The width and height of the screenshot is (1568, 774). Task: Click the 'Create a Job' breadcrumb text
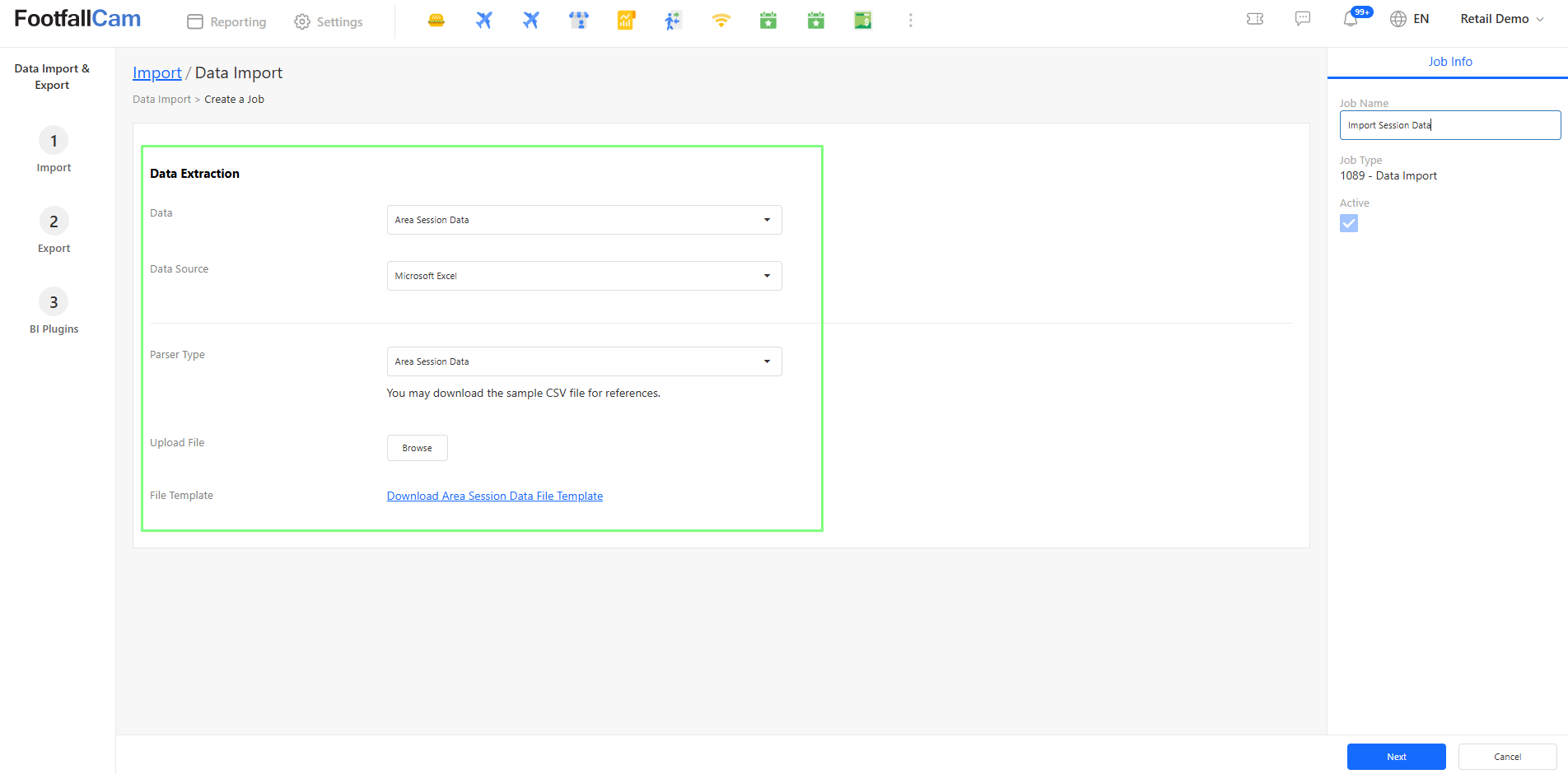coord(234,100)
